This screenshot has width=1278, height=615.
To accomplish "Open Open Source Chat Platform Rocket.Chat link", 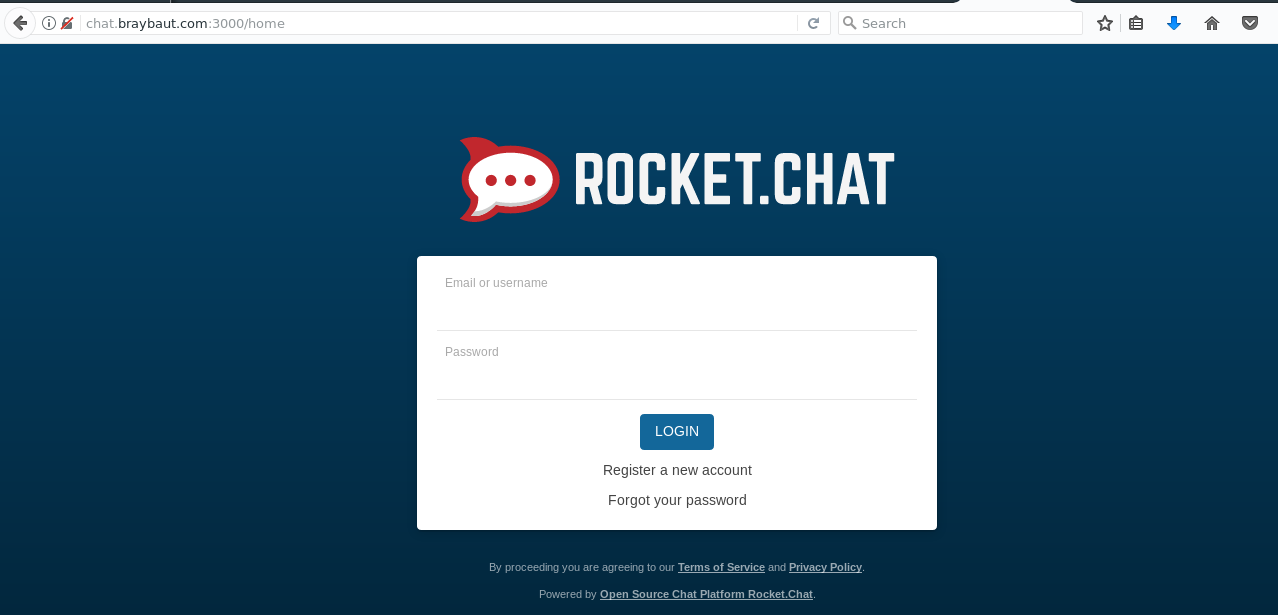I will tap(706, 594).
